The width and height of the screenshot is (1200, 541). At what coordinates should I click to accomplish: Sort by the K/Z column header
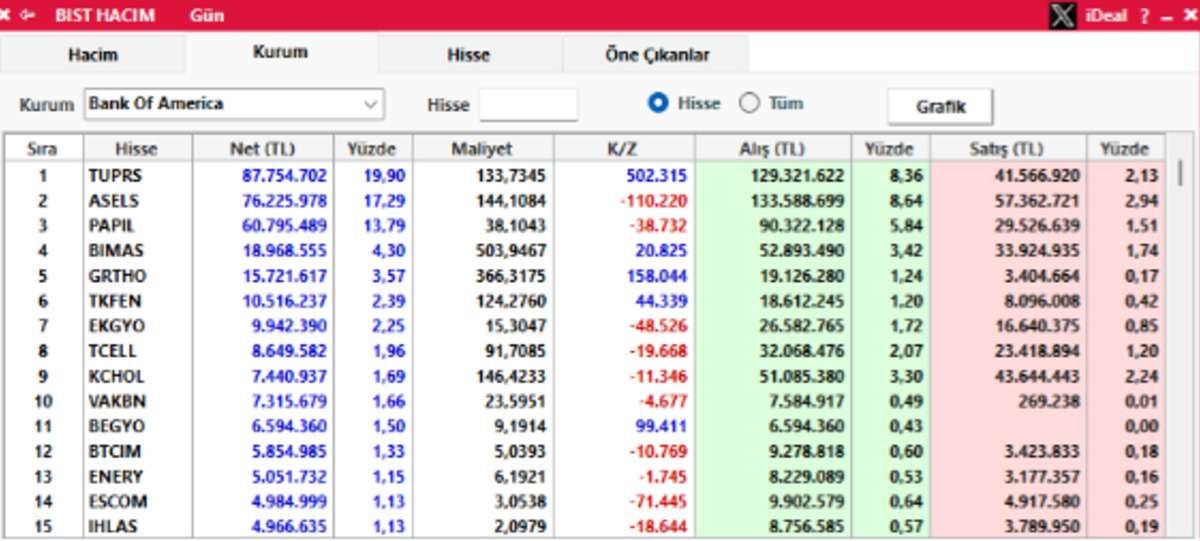622,149
